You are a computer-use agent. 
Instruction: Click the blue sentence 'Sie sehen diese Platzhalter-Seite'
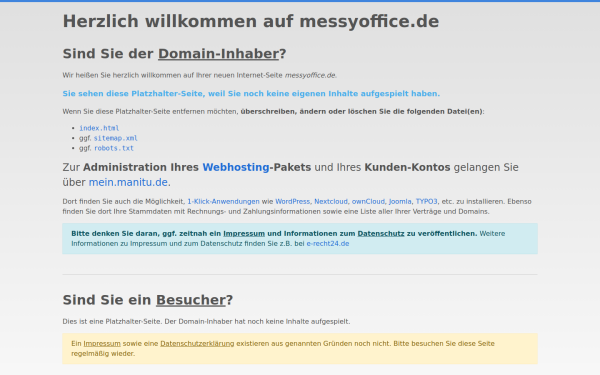pyautogui.click(x=251, y=94)
